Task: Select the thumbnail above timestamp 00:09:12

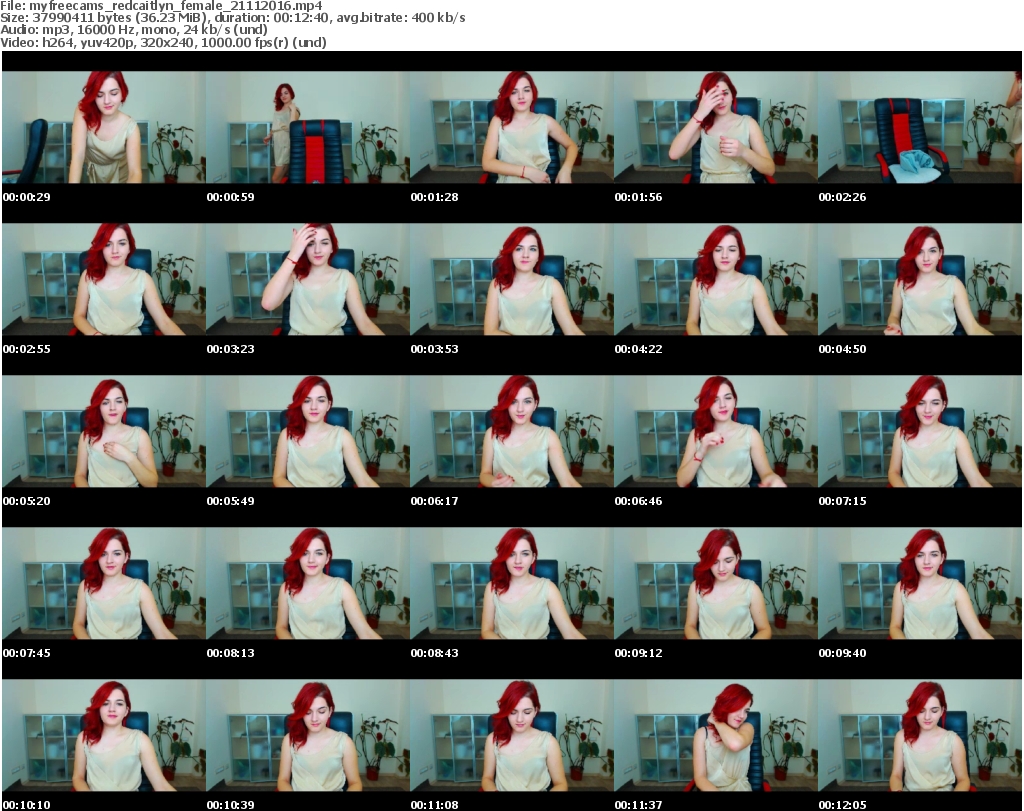Action: (715, 584)
